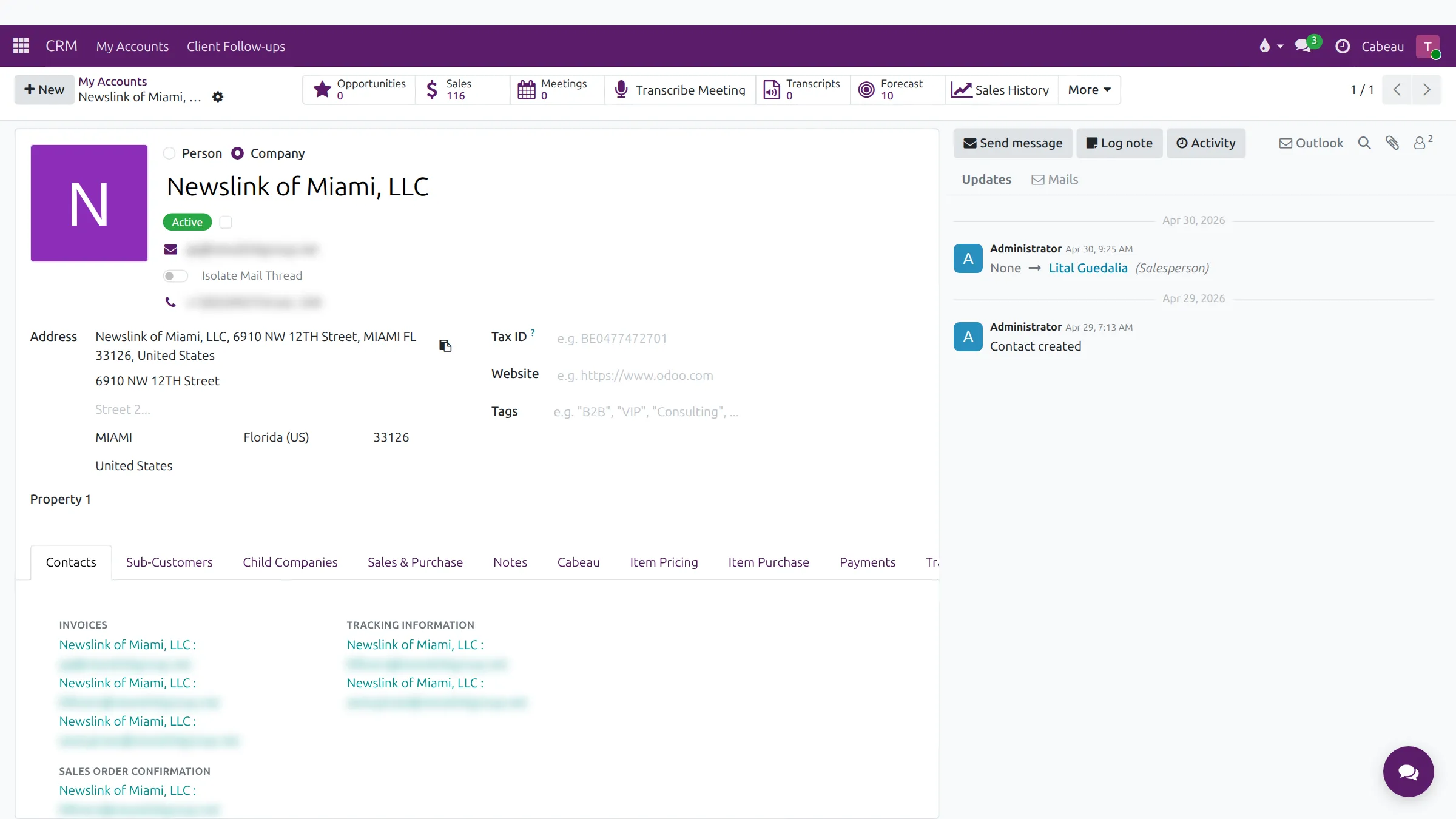Click the Log note button
The width and height of the screenshot is (1456, 819).
(x=1119, y=143)
